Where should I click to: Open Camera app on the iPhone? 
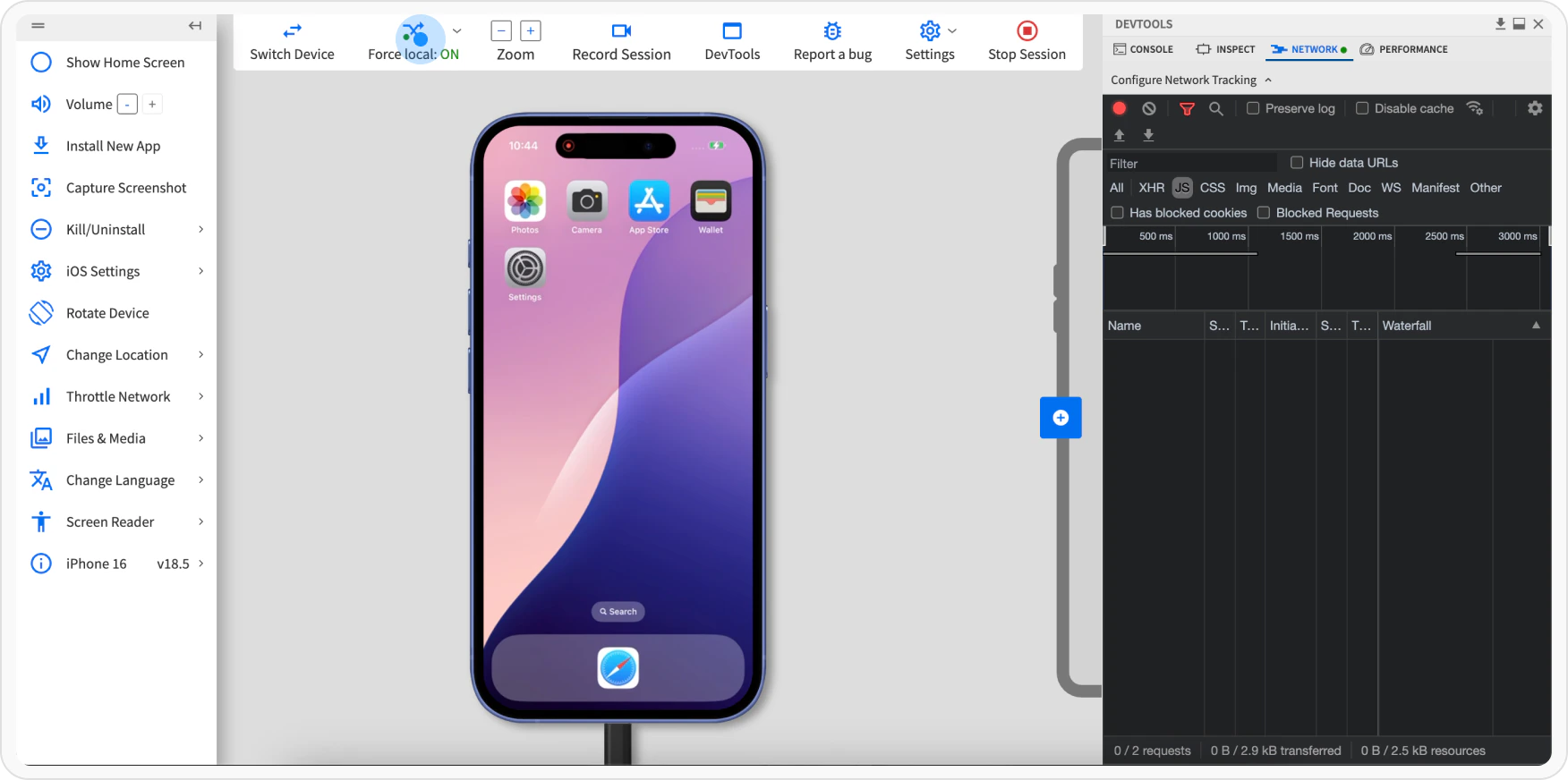click(x=587, y=201)
